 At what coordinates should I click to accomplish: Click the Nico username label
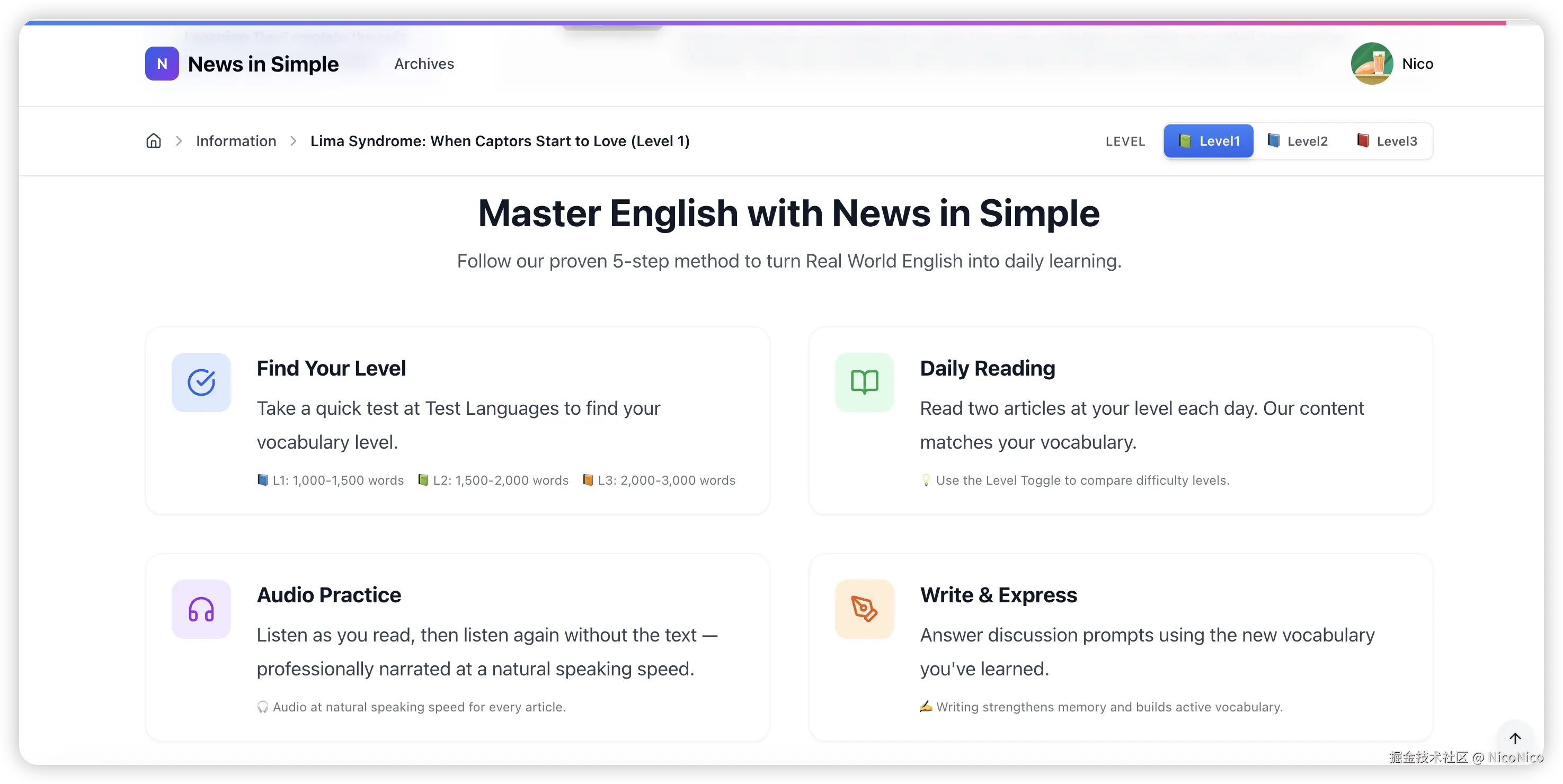click(x=1417, y=64)
